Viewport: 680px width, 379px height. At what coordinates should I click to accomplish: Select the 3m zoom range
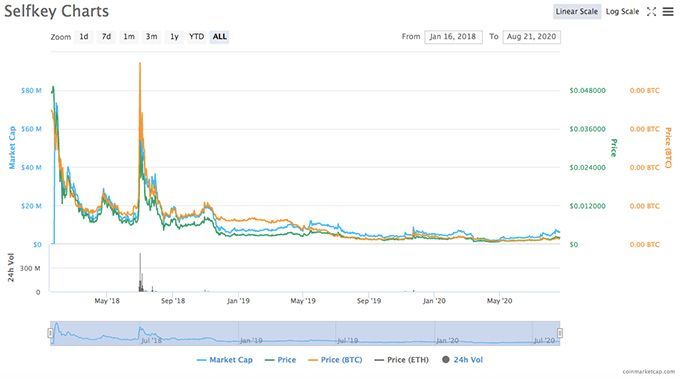(x=151, y=37)
